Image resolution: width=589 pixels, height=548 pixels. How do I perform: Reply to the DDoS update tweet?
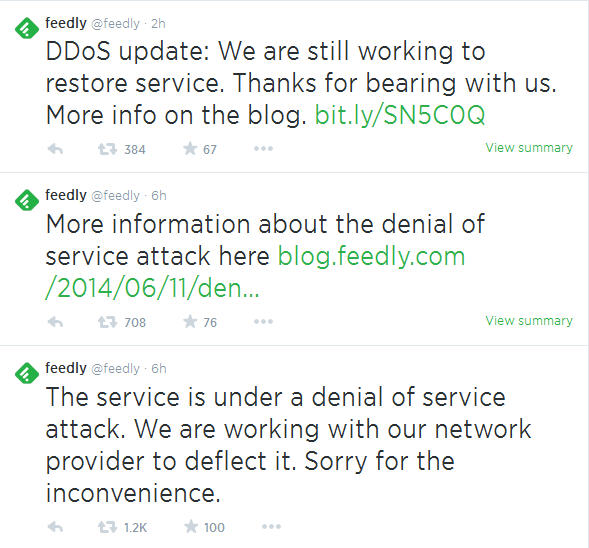click(x=55, y=149)
